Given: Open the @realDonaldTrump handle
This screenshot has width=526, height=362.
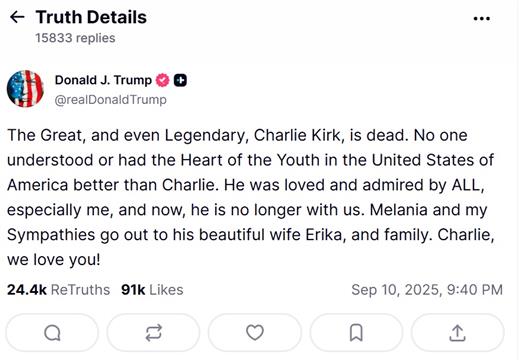Looking at the screenshot, I should 110,100.
